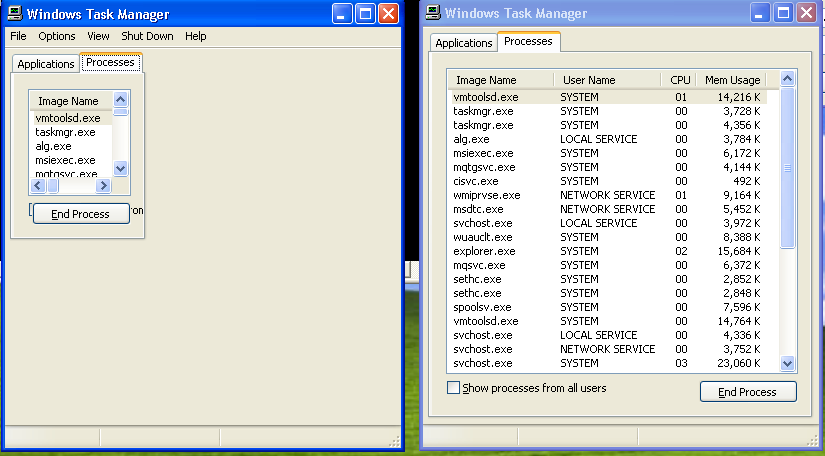This screenshot has height=456, width=825.
Task: Select svchost.exe row using 4,336 K
Action: pos(608,335)
